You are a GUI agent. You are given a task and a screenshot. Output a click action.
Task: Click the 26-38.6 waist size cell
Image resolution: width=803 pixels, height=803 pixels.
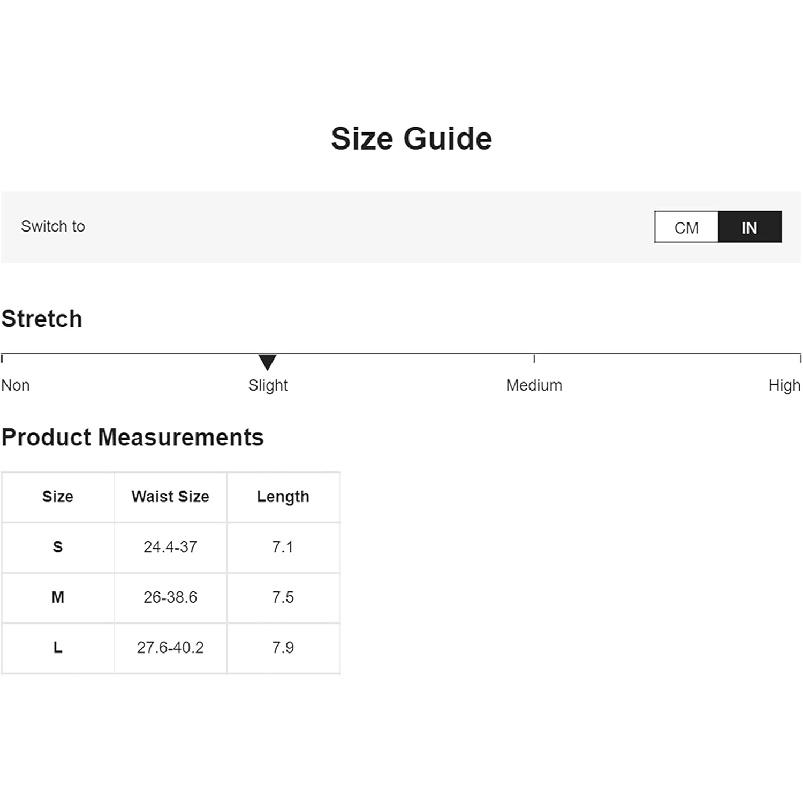(x=170, y=597)
